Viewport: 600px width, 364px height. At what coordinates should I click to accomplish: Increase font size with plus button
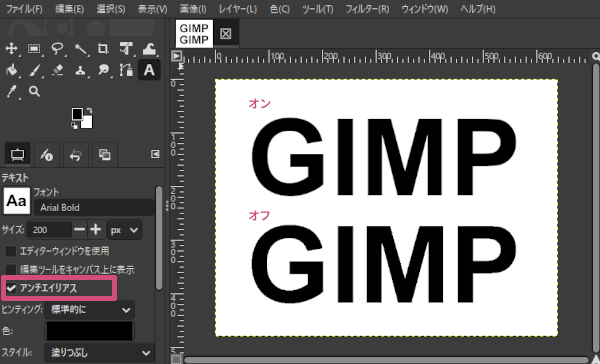tap(96, 230)
